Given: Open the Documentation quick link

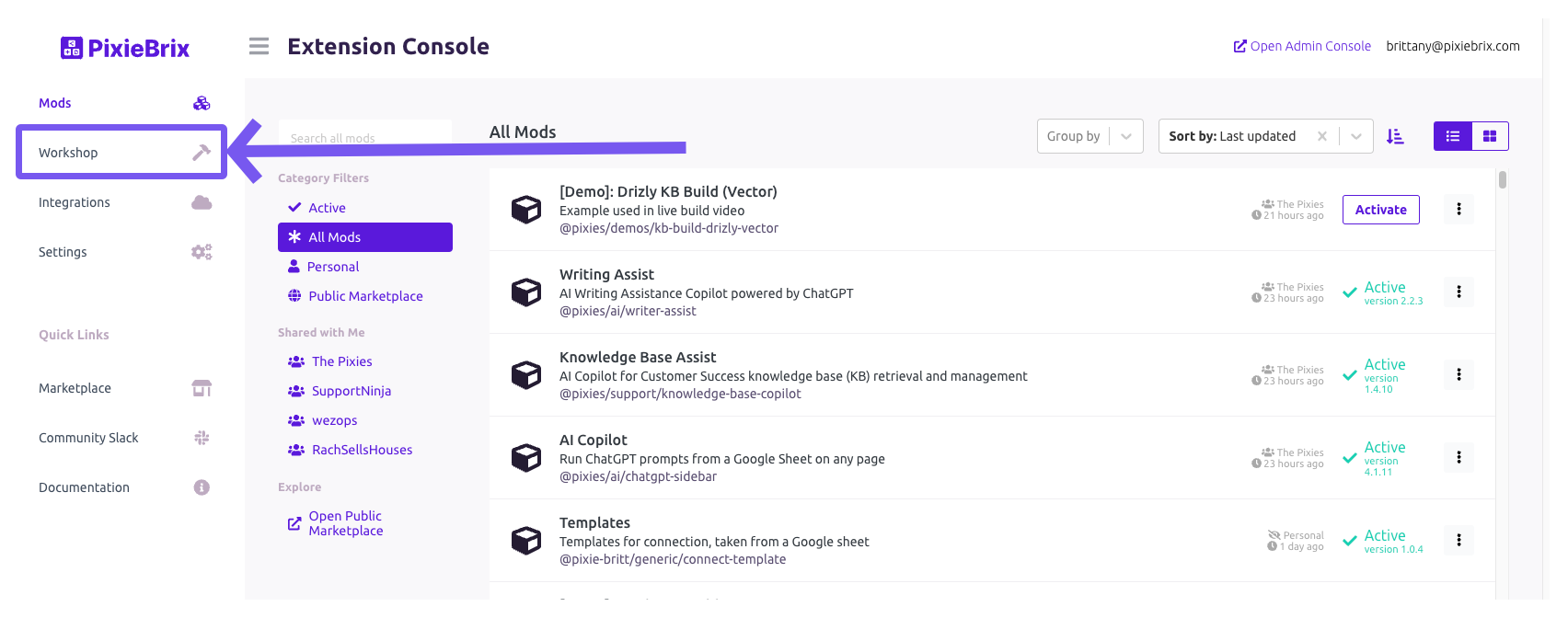Looking at the screenshot, I should pyautogui.click(x=124, y=487).
